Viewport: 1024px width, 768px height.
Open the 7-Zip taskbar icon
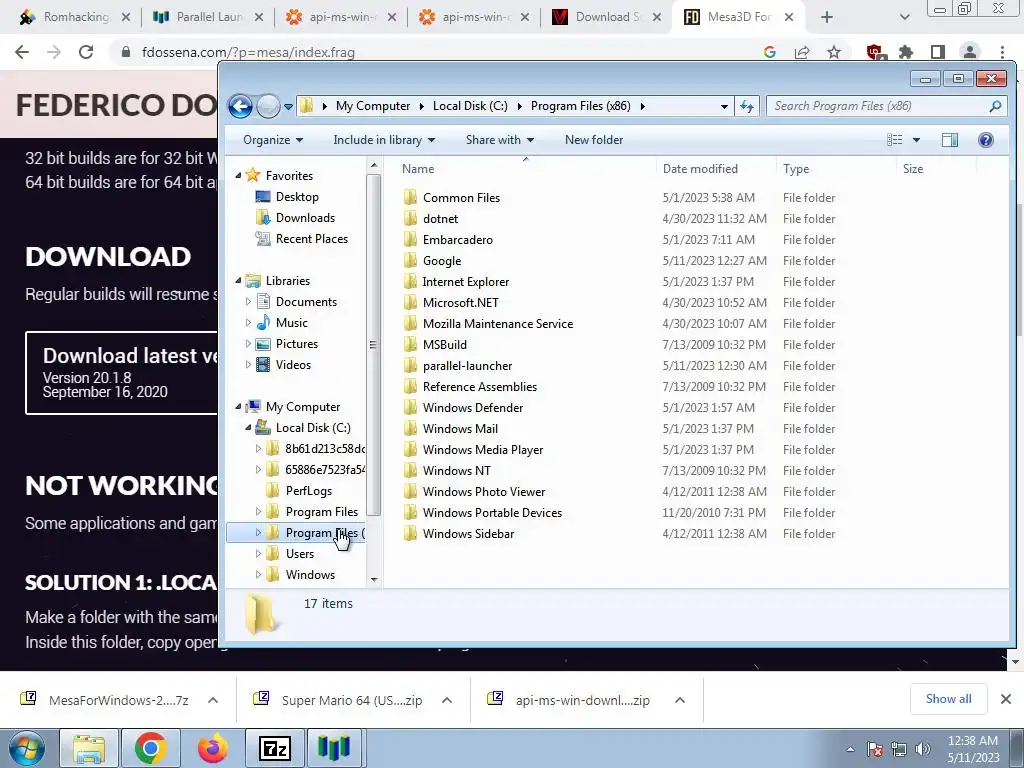point(274,748)
